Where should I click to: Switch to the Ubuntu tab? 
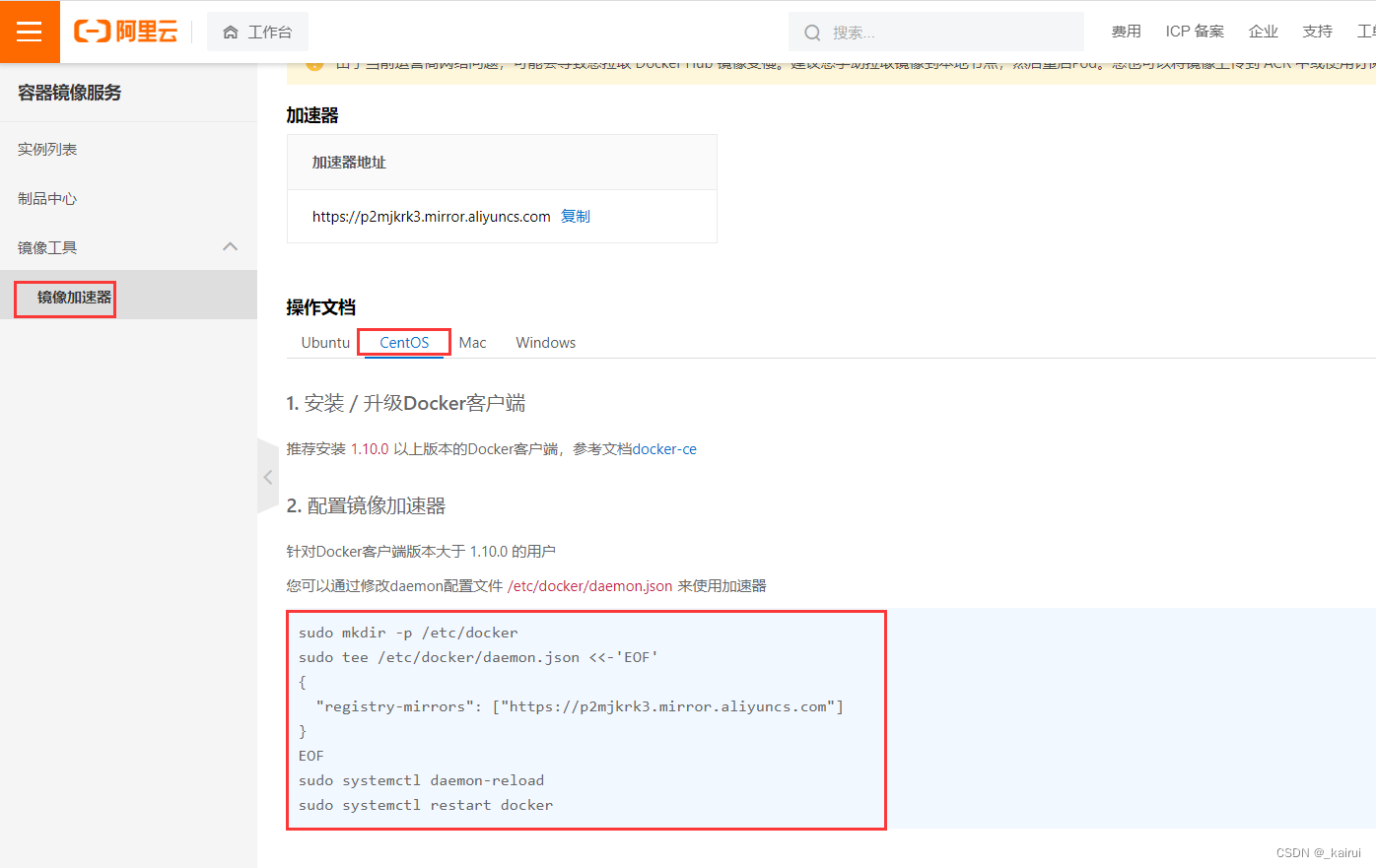point(325,343)
